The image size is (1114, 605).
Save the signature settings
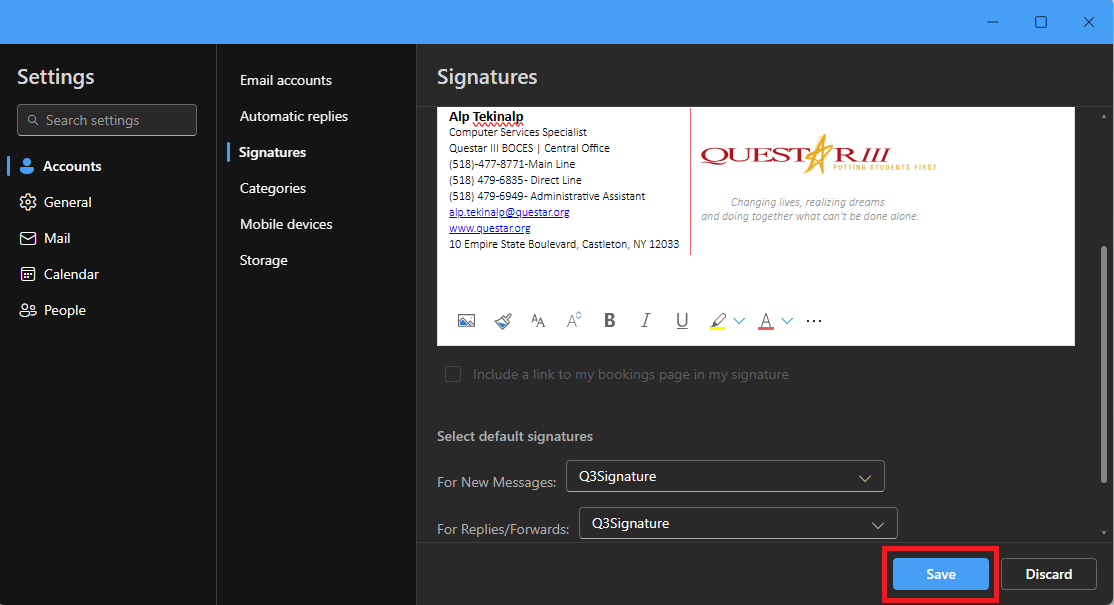(x=941, y=574)
